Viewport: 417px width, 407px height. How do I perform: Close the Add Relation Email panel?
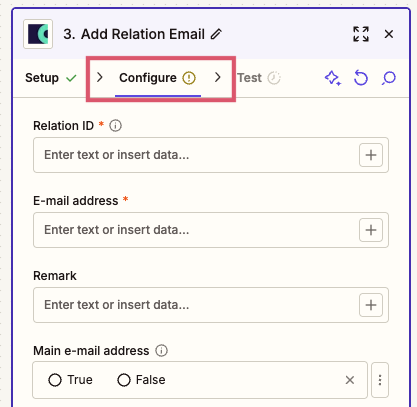click(x=389, y=34)
